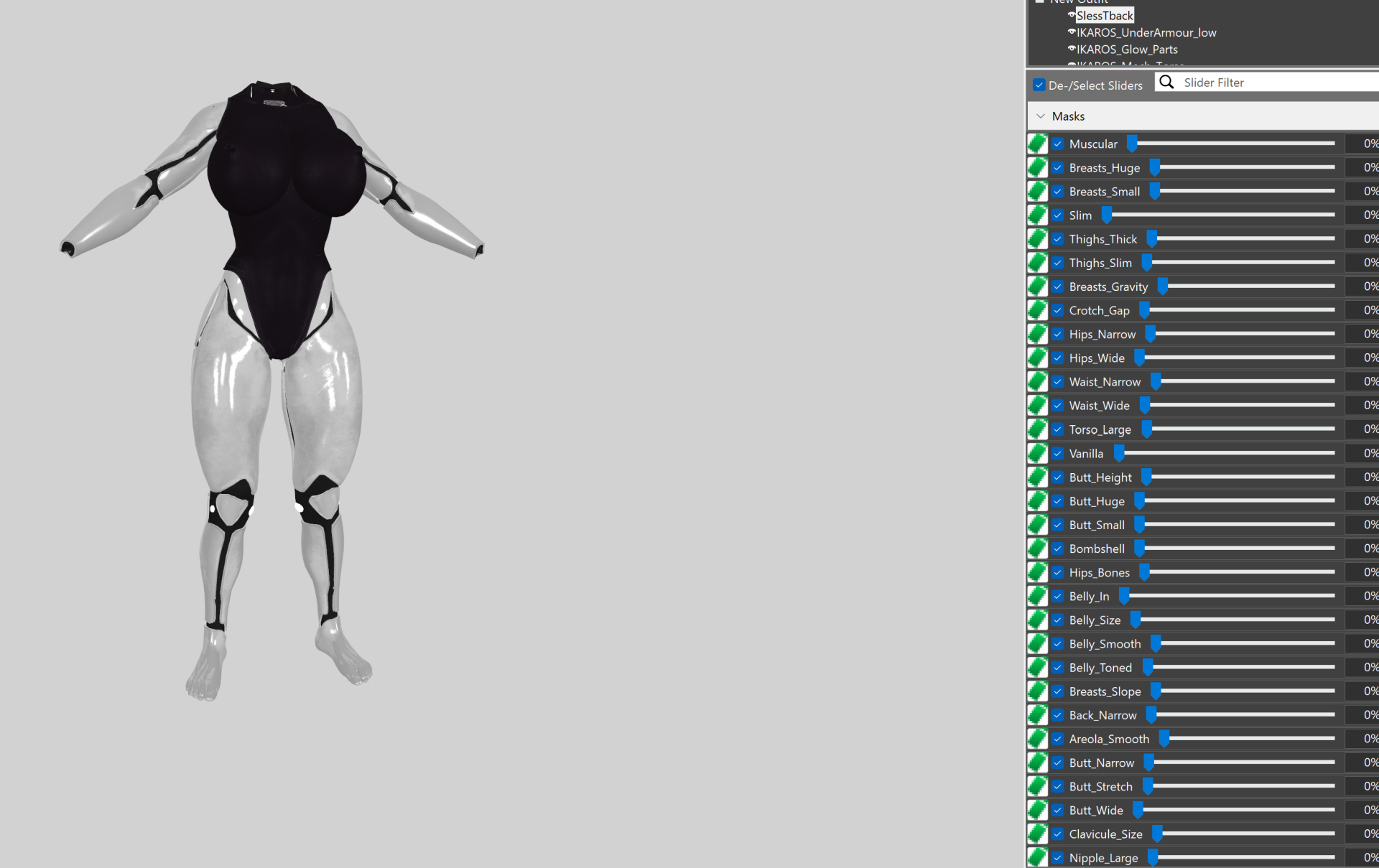Screen dimensions: 1379x868
Task: Click the green edit icon for Torso_Large
Action: 1037,429
